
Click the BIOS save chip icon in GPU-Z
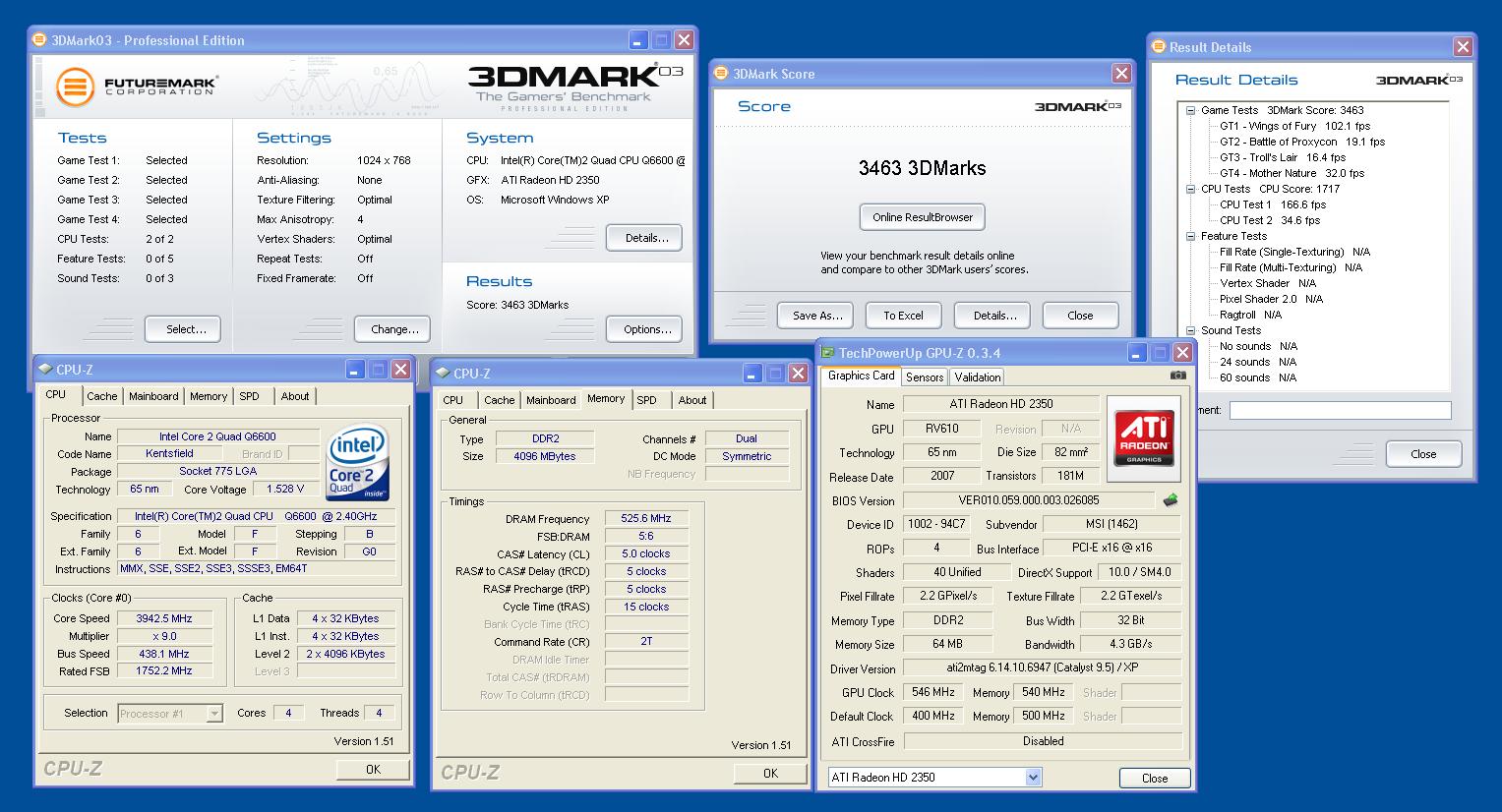pyautogui.click(x=1171, y=500)
